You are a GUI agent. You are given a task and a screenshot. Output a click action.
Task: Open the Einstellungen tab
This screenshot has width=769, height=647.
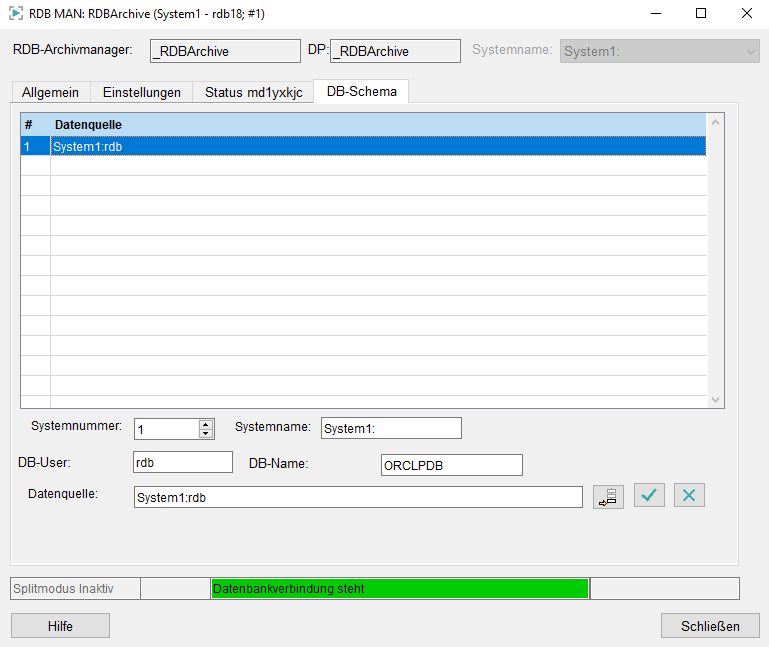(x=142, y=92)
